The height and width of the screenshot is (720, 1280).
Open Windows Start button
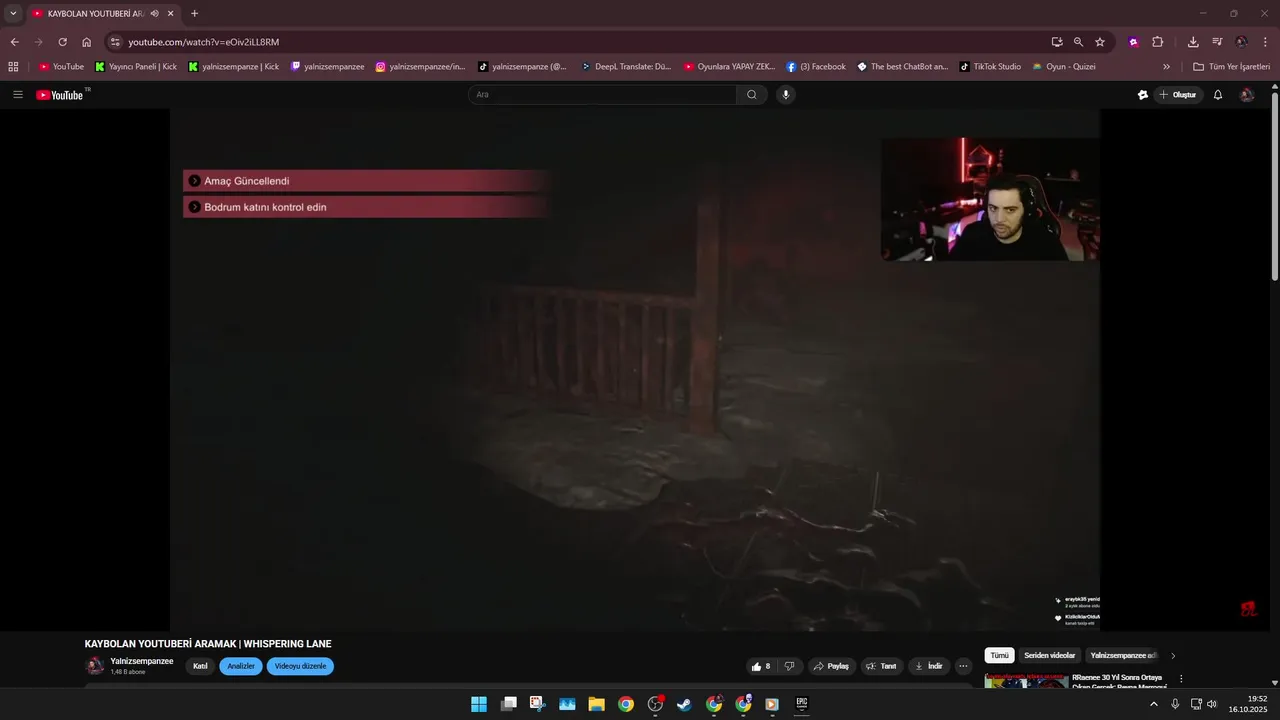[x=479, y=704]
